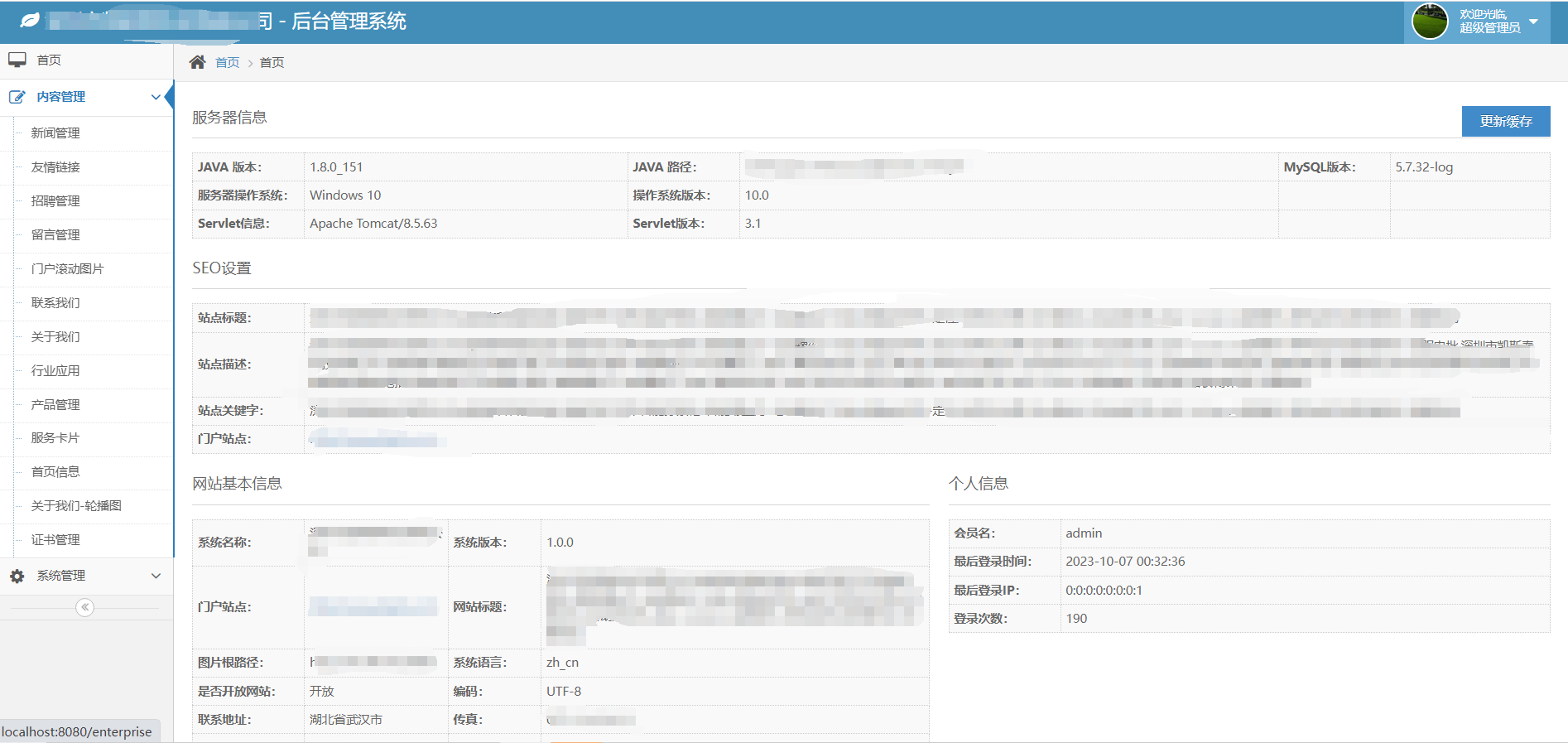Select the 内容管理 menu item

coord(61,97)
